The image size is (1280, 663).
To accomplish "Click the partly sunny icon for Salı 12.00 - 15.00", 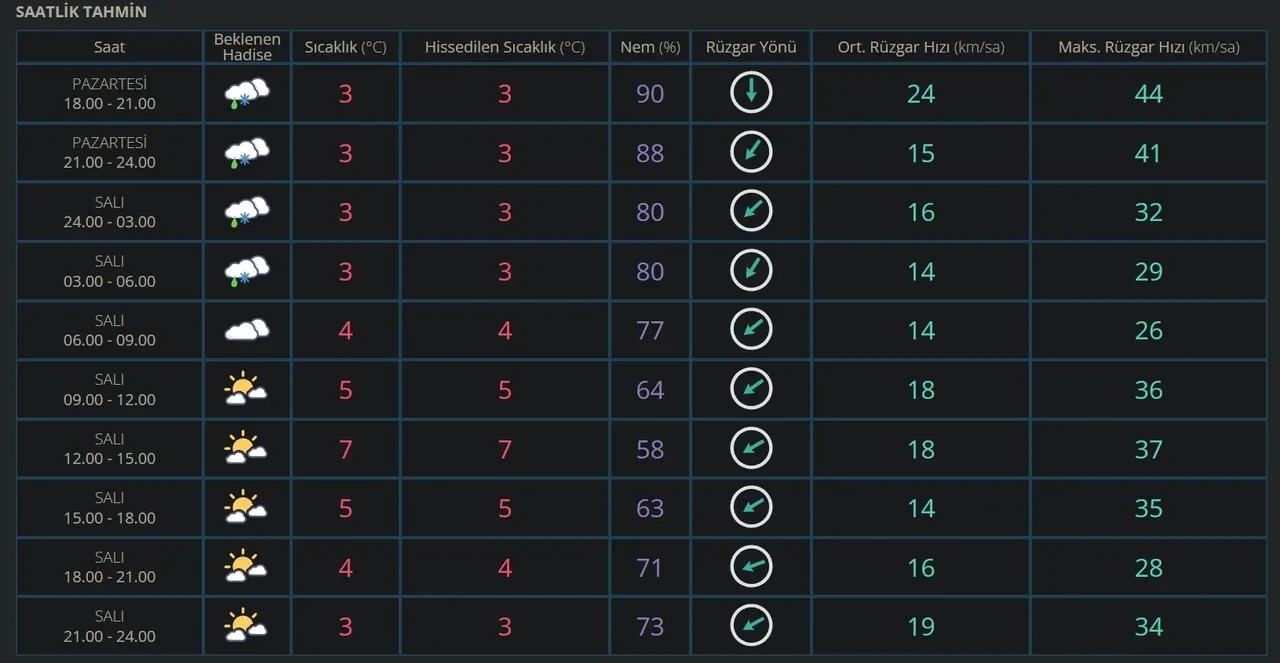I will coord(246,449).
